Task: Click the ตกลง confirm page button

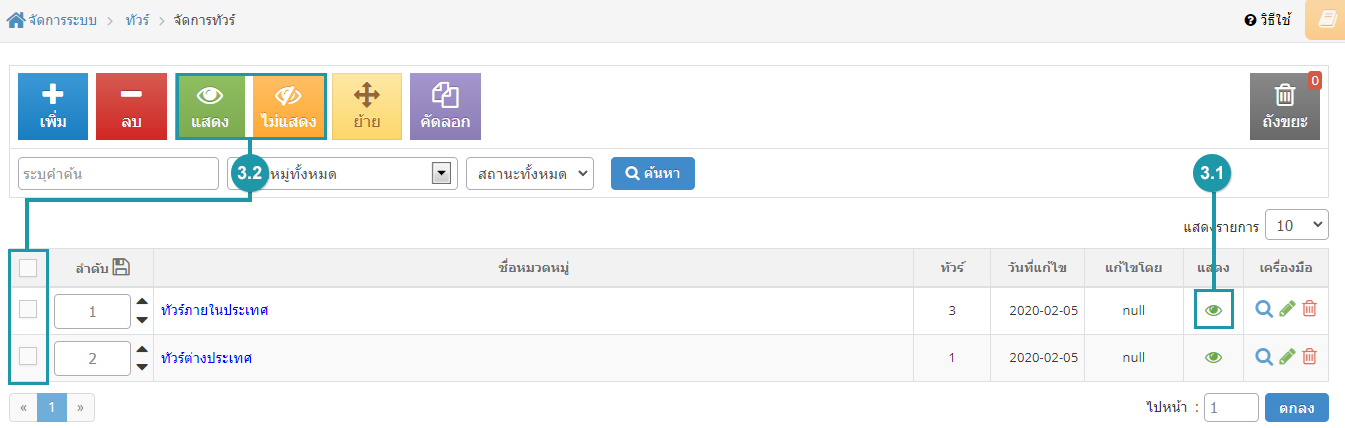Action: click(1297, 407)
